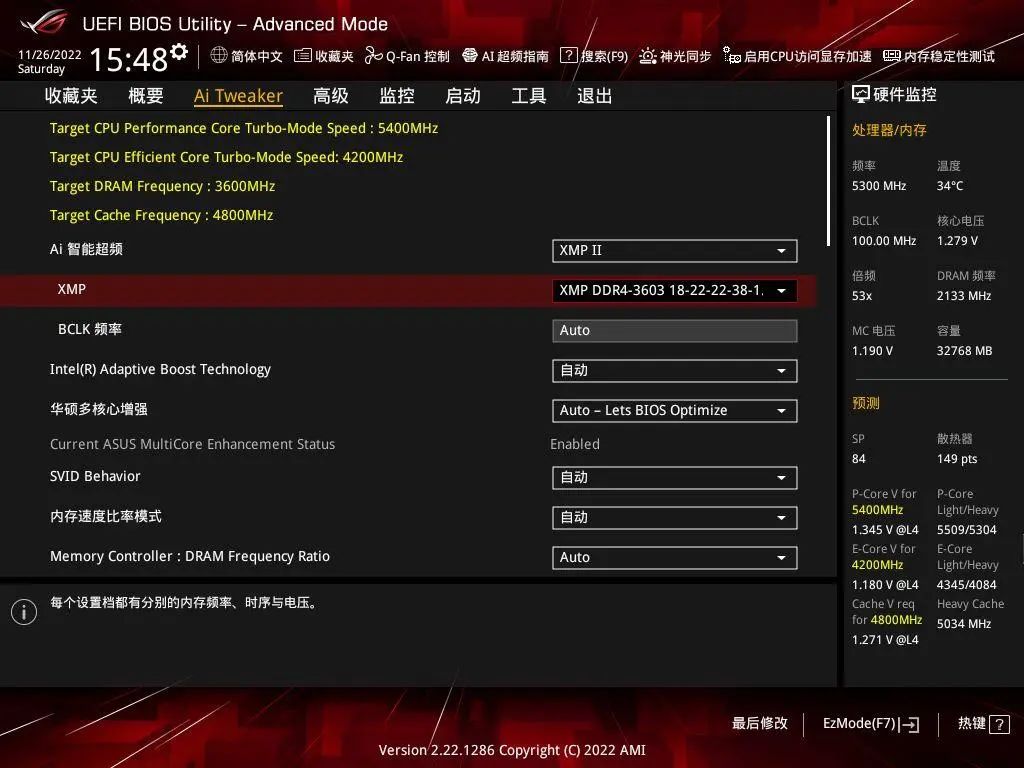
Task: Open AI 超频指南
Action: 505,56
